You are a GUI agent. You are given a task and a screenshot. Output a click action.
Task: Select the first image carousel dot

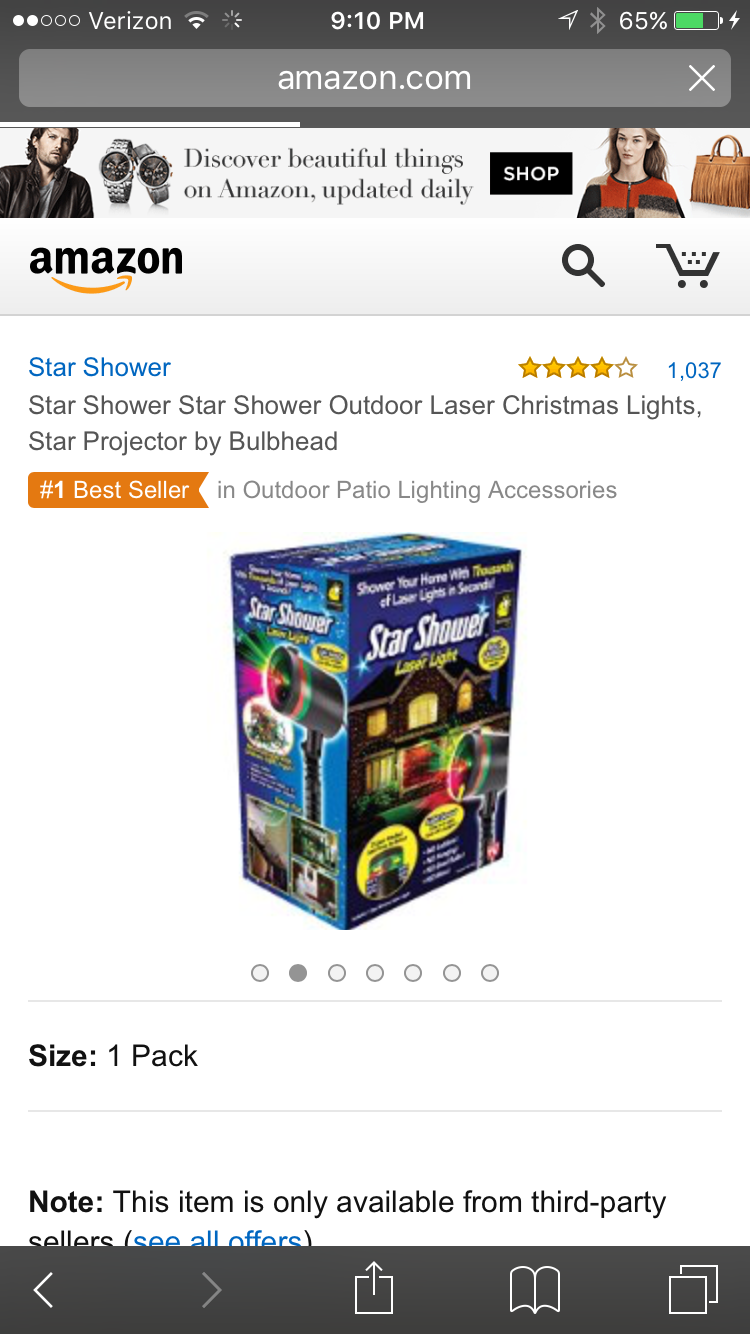(260, 973)
